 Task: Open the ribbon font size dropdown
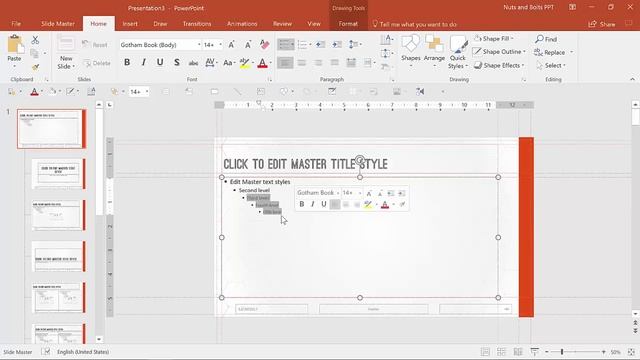pos(221,44)
